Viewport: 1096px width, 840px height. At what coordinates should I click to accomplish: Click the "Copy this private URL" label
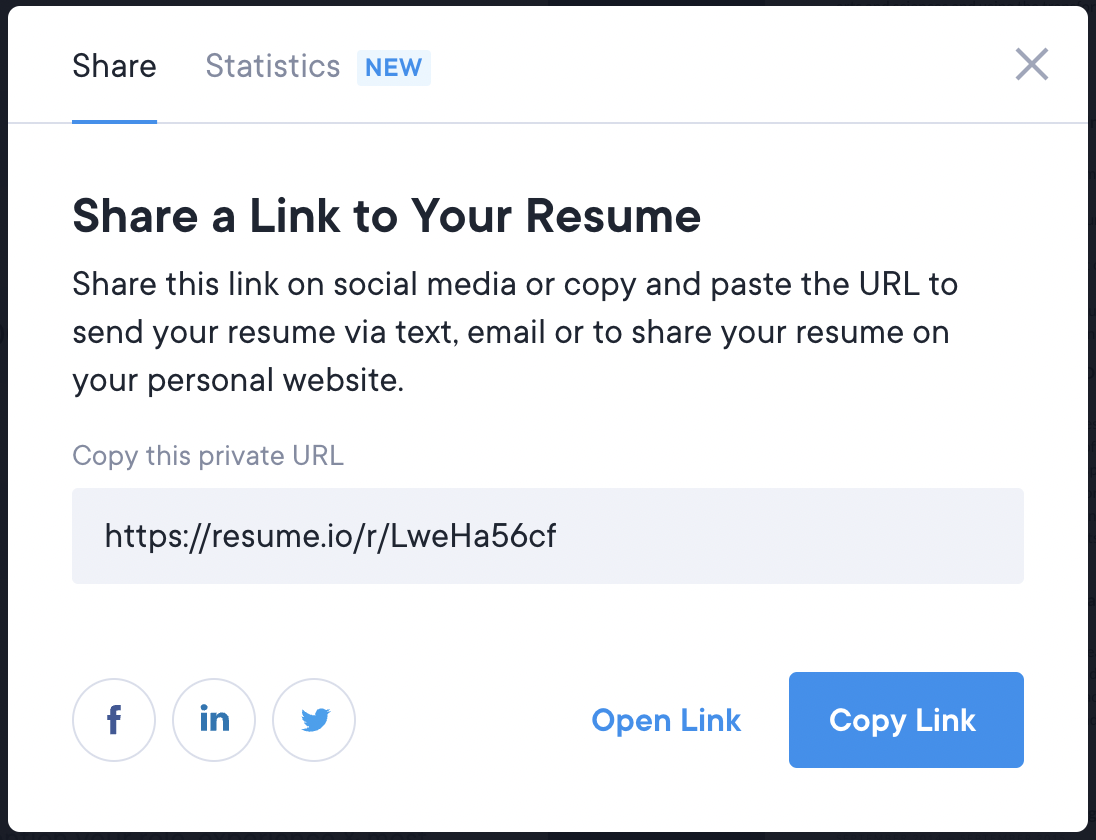[x=208, y=456]
